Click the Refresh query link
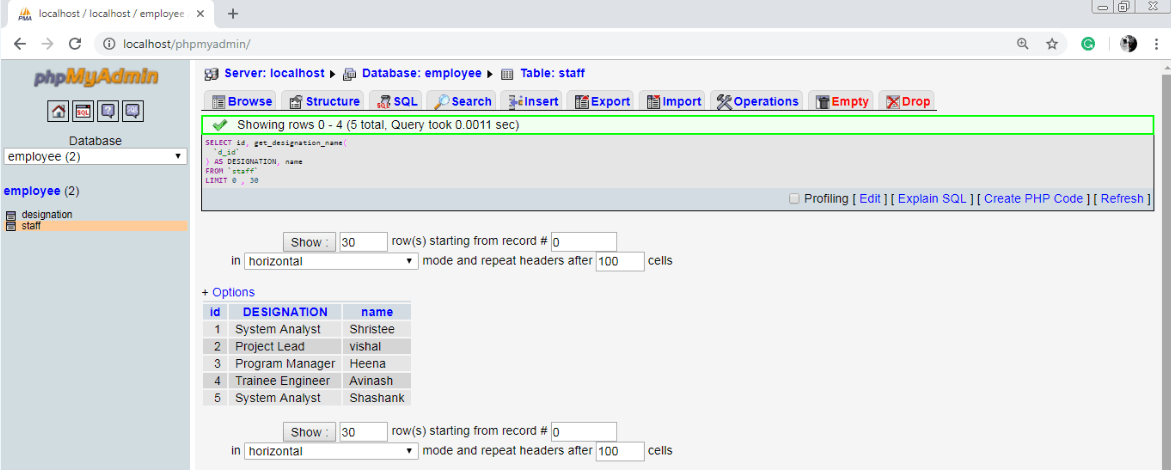1171x470 pixels. (x=1122, y=199)
